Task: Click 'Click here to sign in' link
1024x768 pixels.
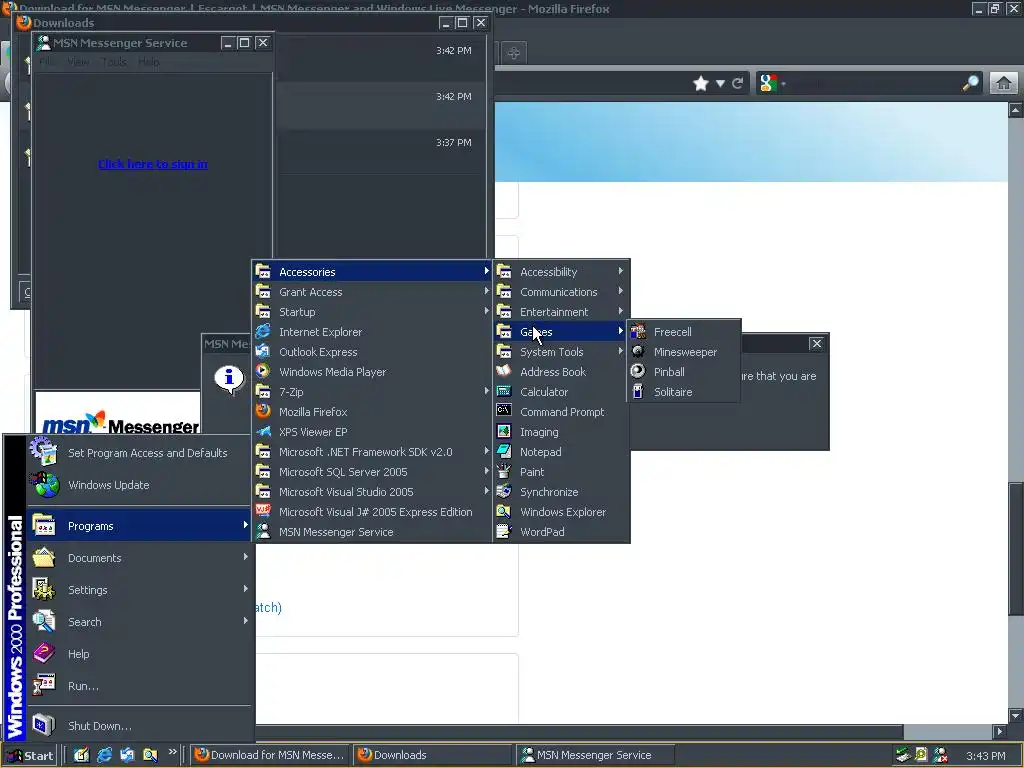Action: 153,164
